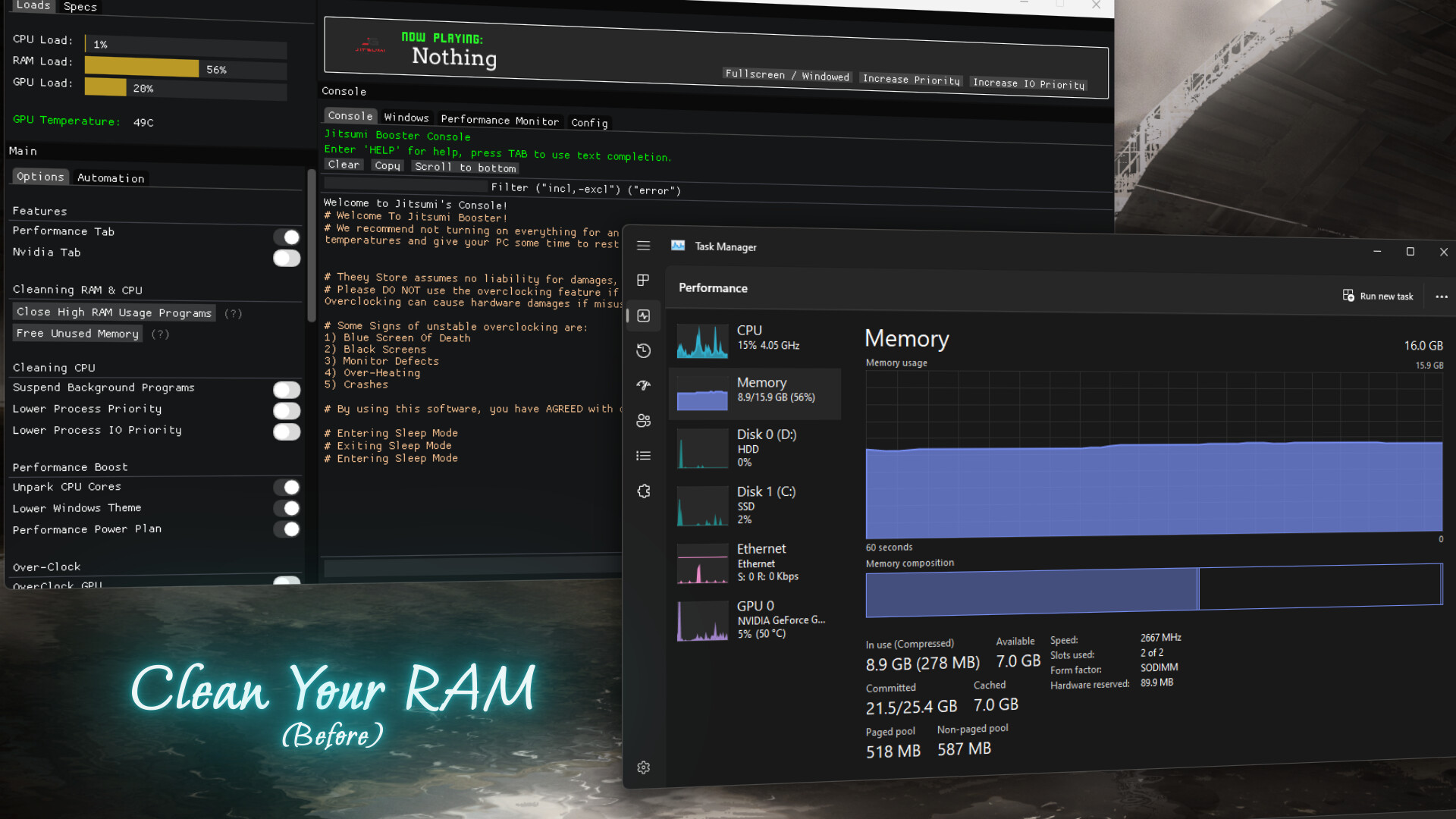Image resolution: width=1456 pixels, height=819 pixels.
Task: Enable the Nvidia Tab feature
Action: 287,258
